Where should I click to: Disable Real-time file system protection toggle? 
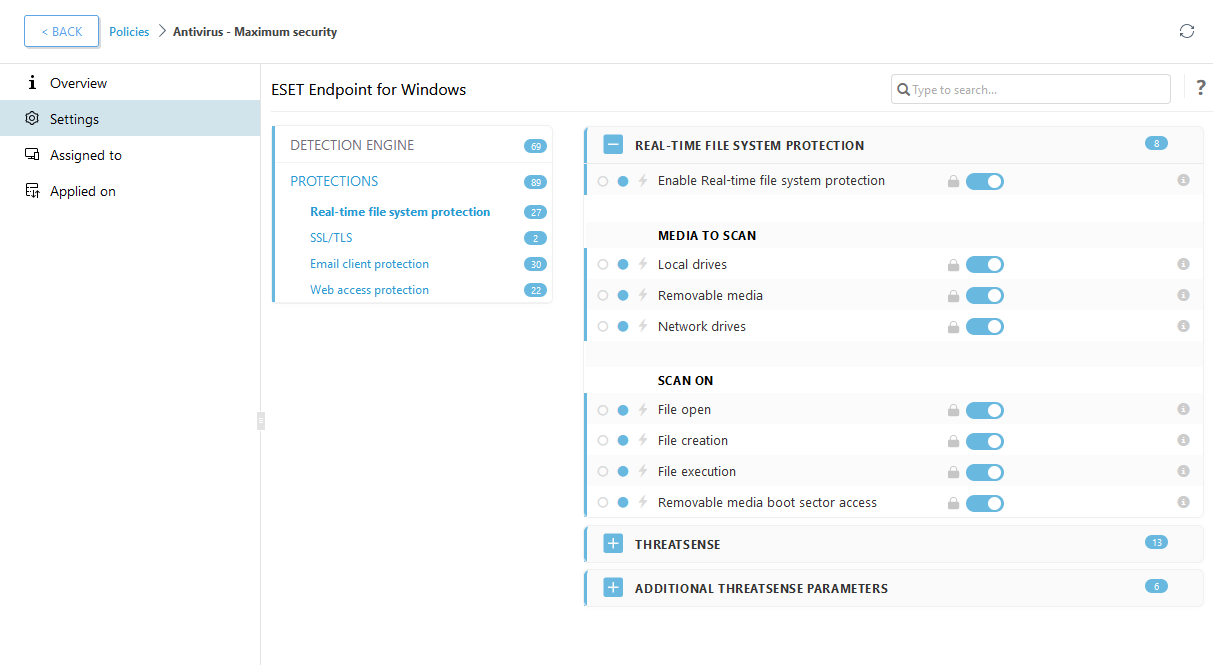(x=985, y=181)
